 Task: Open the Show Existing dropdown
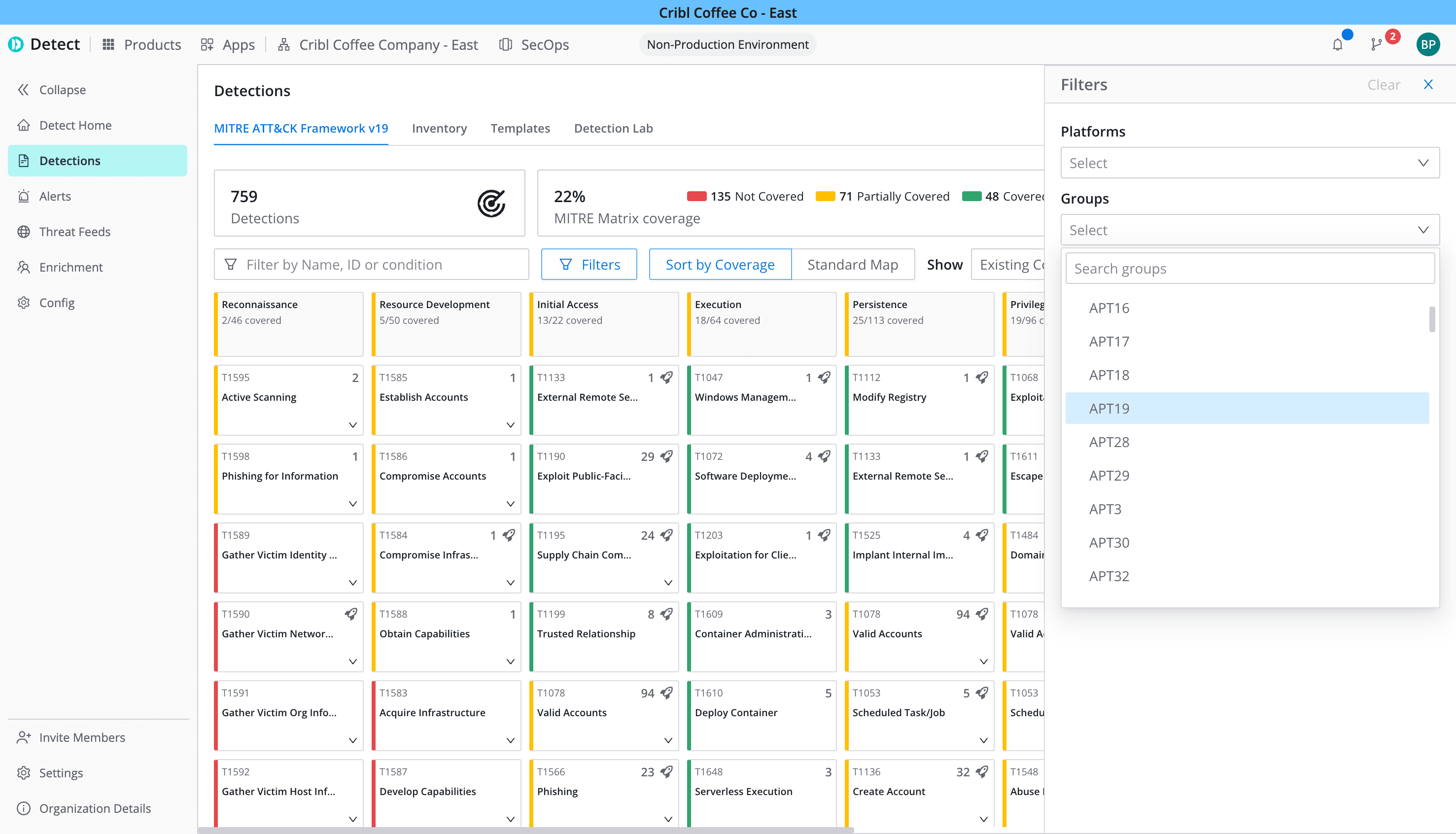tap(1008, 264)
